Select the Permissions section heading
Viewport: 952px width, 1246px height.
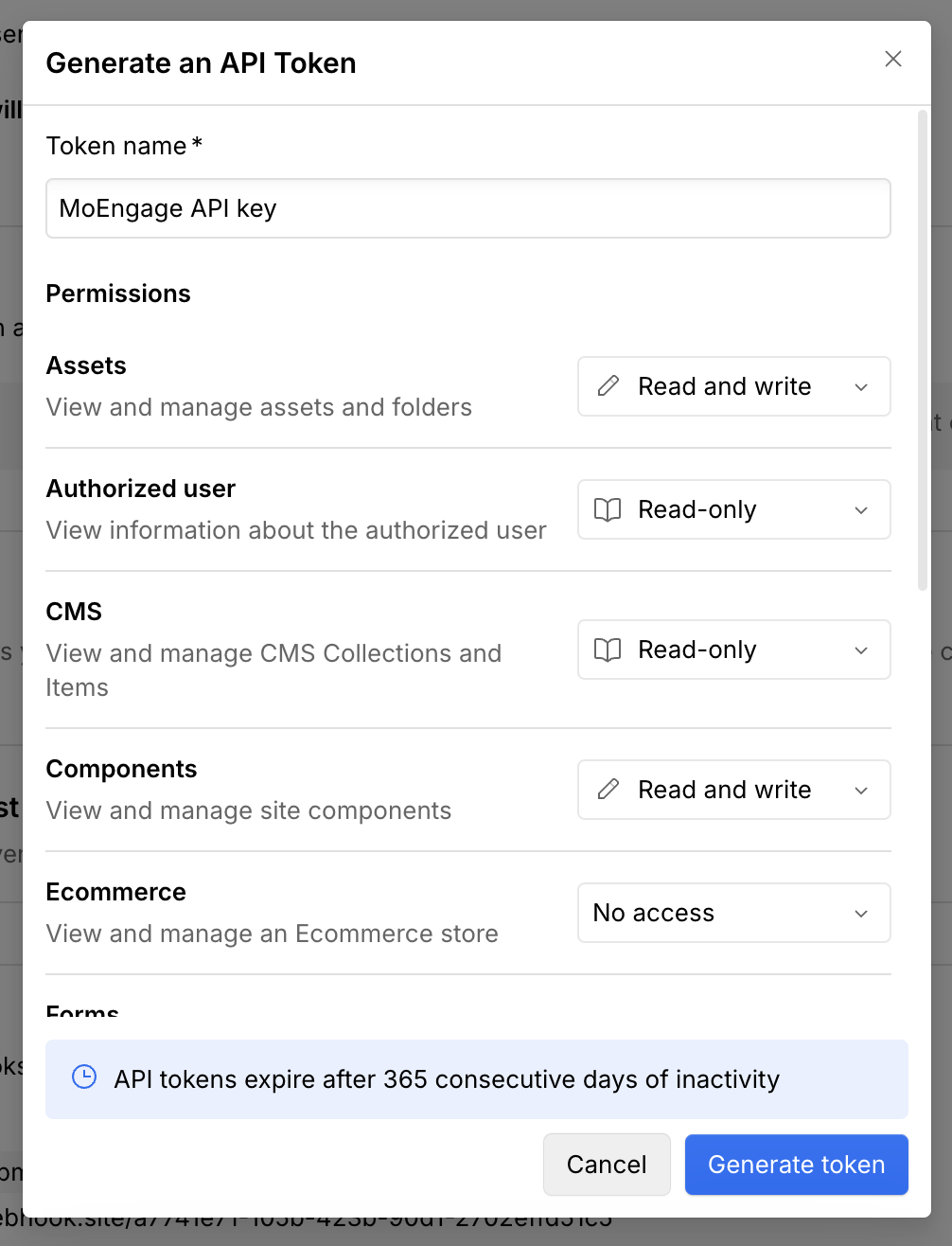pos(117,294)
